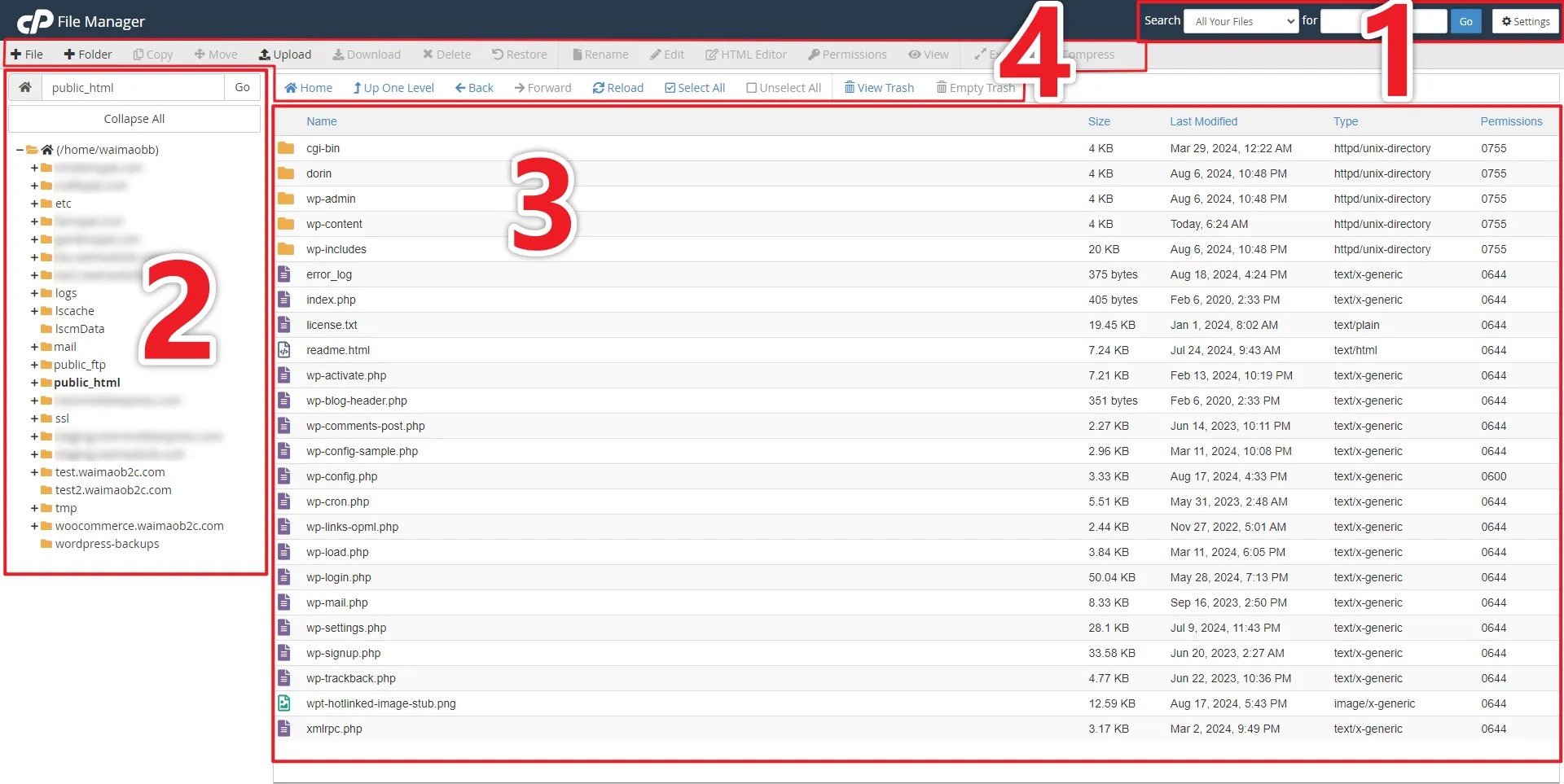Click the Move file icon
1564x784 pixels.
(215, 54)
